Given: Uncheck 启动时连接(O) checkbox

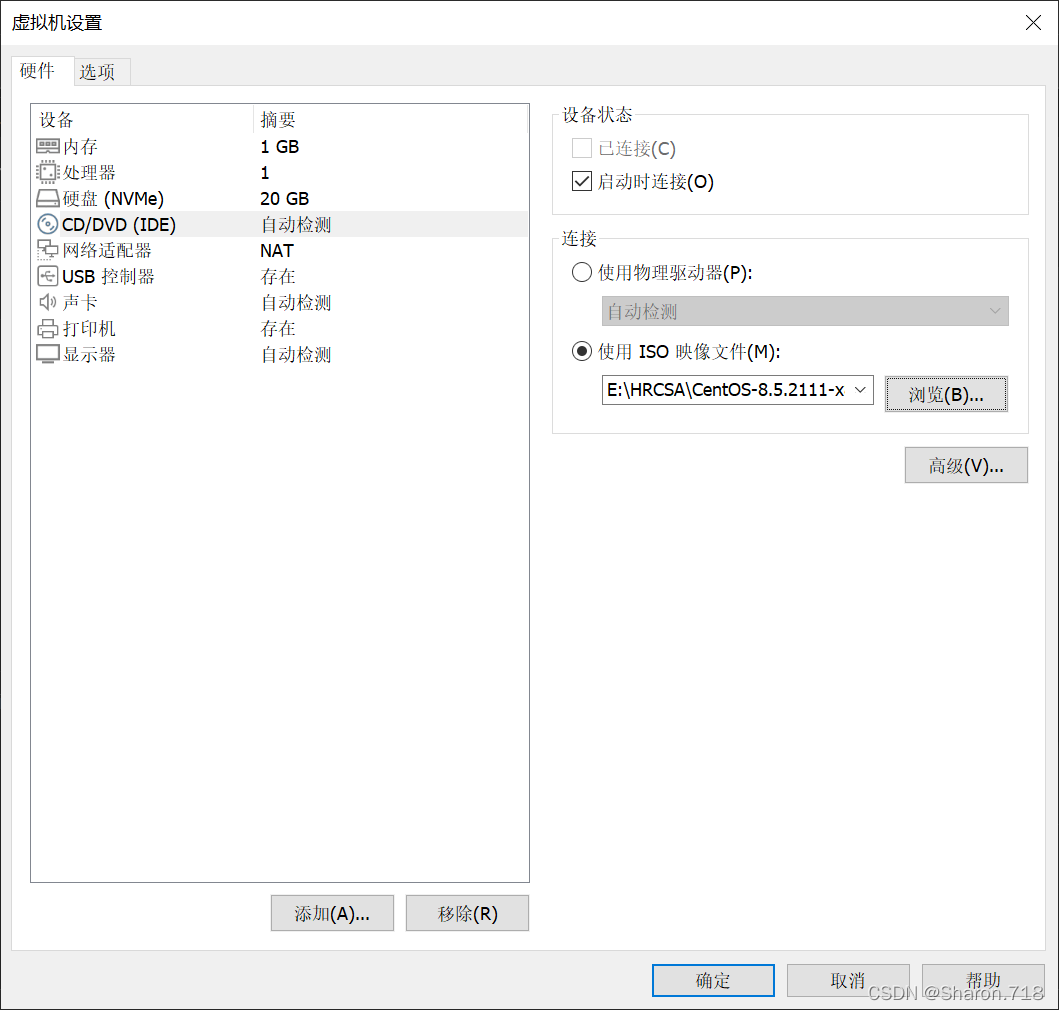Looking at the screenshot, I should tap(582, 181).
